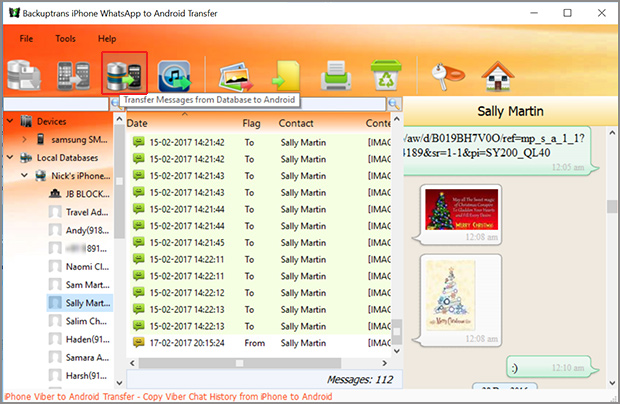Click the phone-to-phone transfer toolbar icon

[x=73, y=76]
